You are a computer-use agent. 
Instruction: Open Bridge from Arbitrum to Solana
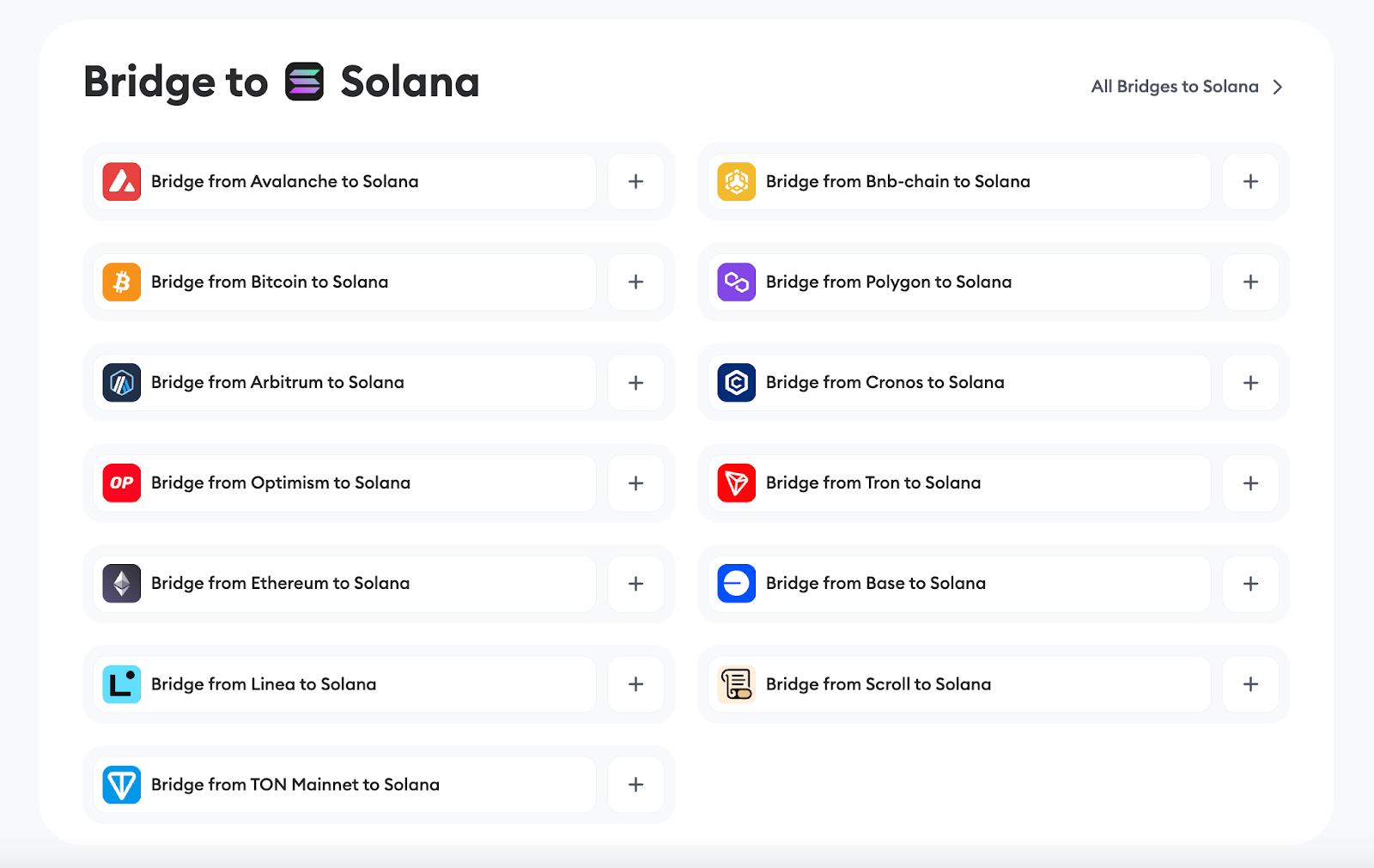(344, 383)
